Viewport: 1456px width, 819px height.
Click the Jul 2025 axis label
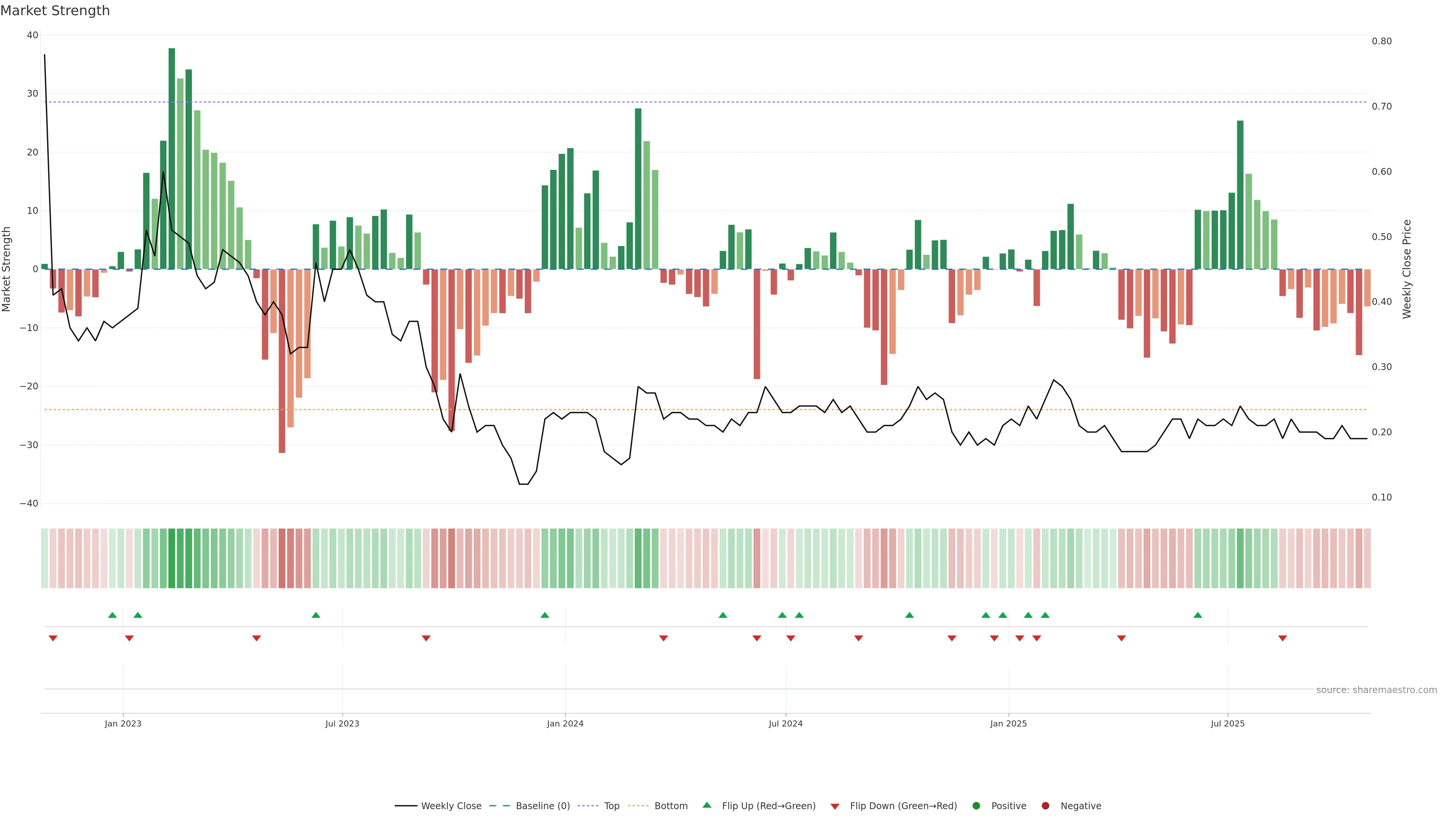pyautogui.click(x=1227, y=723)
